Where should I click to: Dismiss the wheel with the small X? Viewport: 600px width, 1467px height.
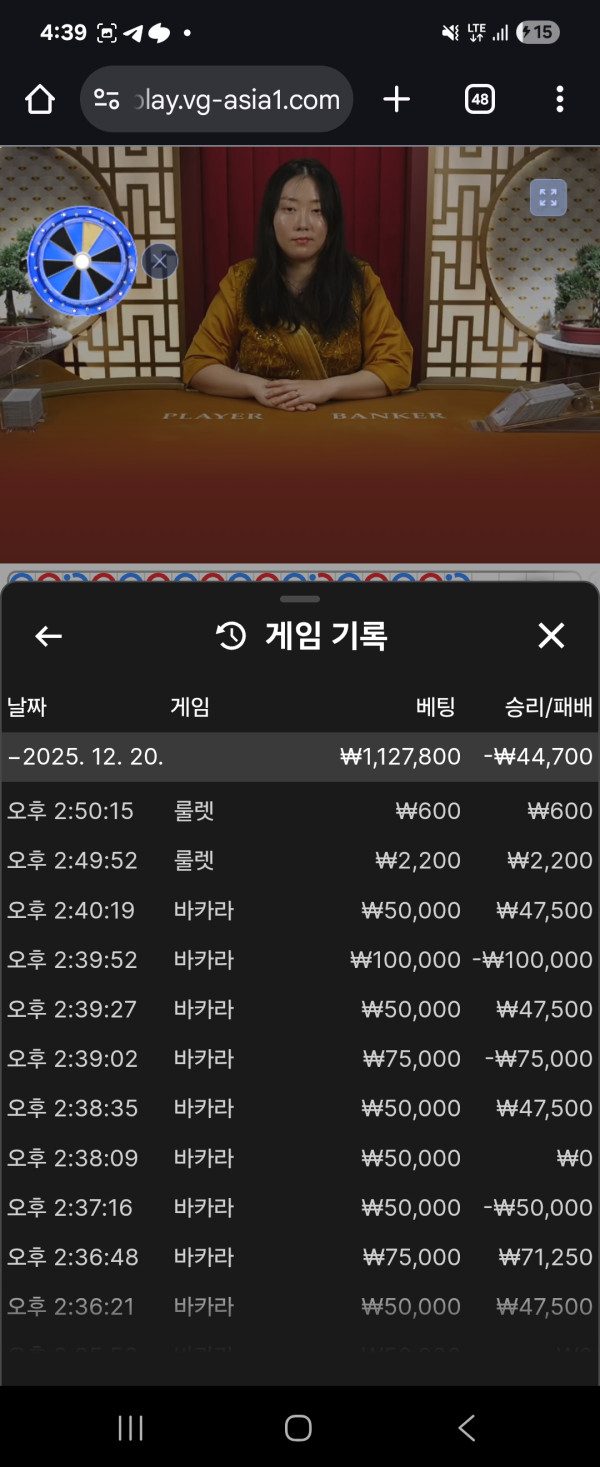tap(160, 261)
